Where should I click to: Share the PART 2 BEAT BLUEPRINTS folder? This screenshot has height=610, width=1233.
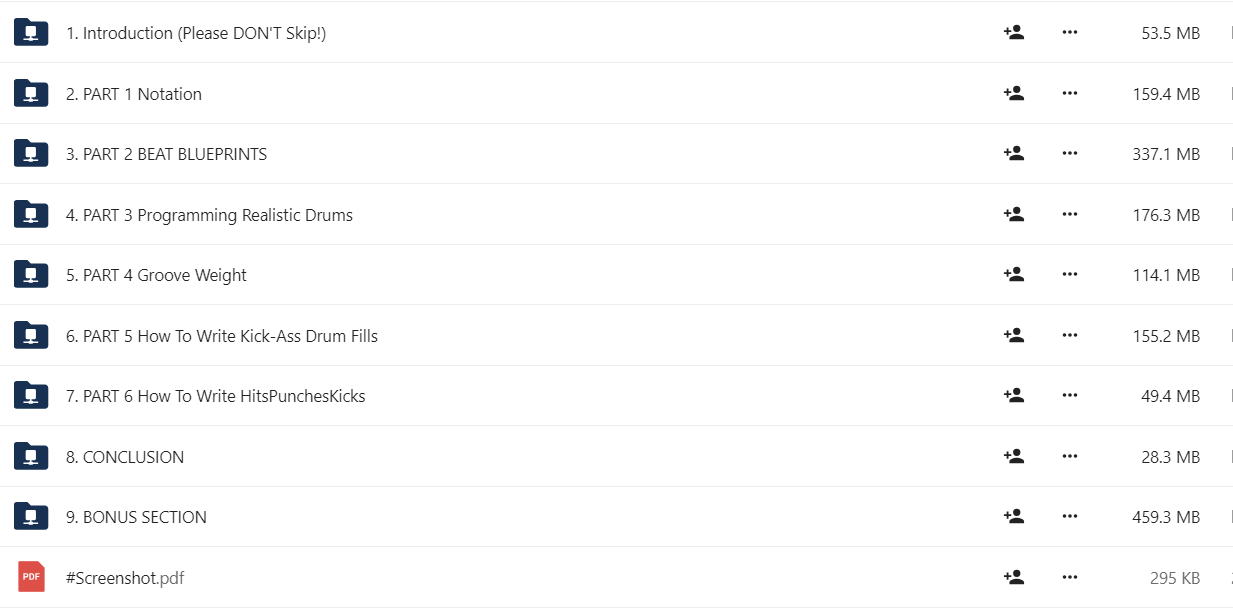tap(1013, 153)
